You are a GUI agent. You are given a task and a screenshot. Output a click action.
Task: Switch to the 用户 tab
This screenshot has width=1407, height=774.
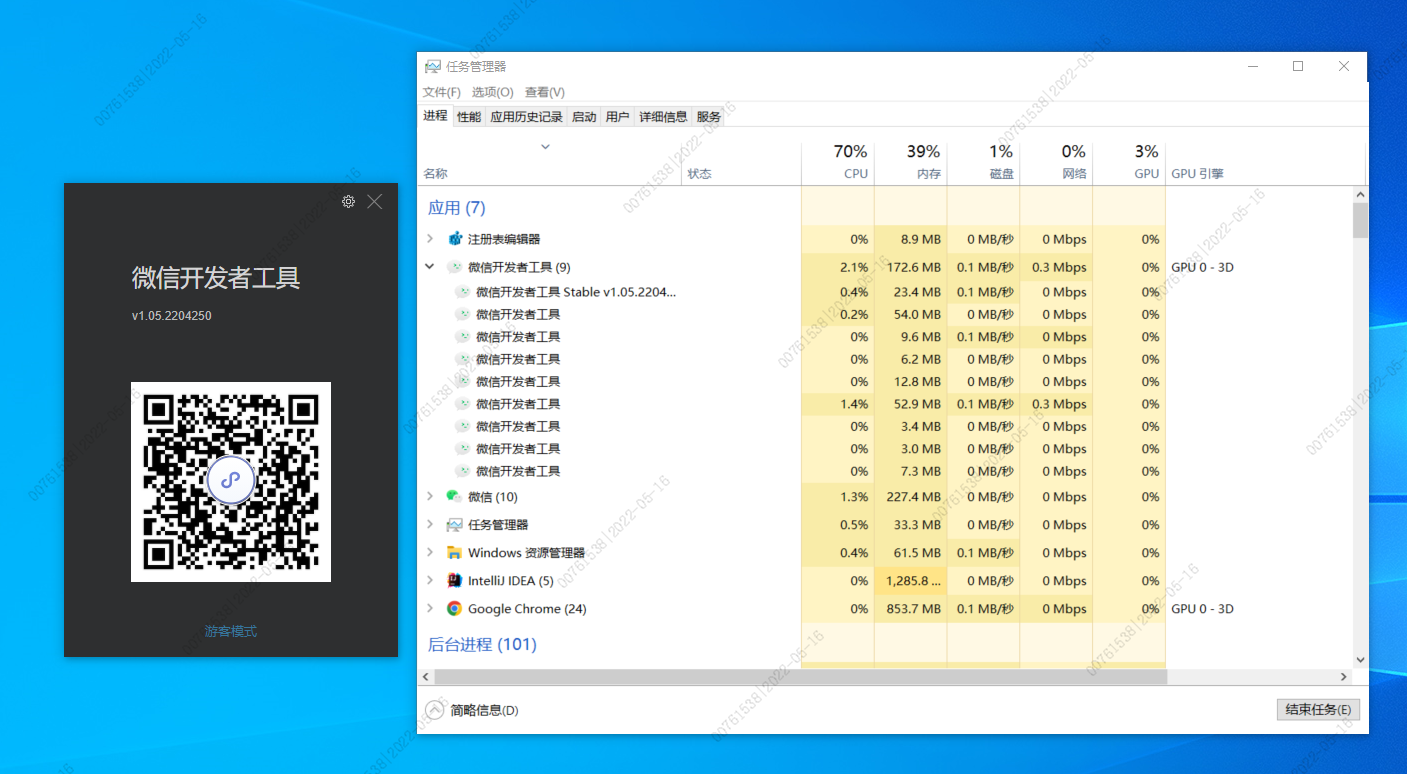pos(618,117)
